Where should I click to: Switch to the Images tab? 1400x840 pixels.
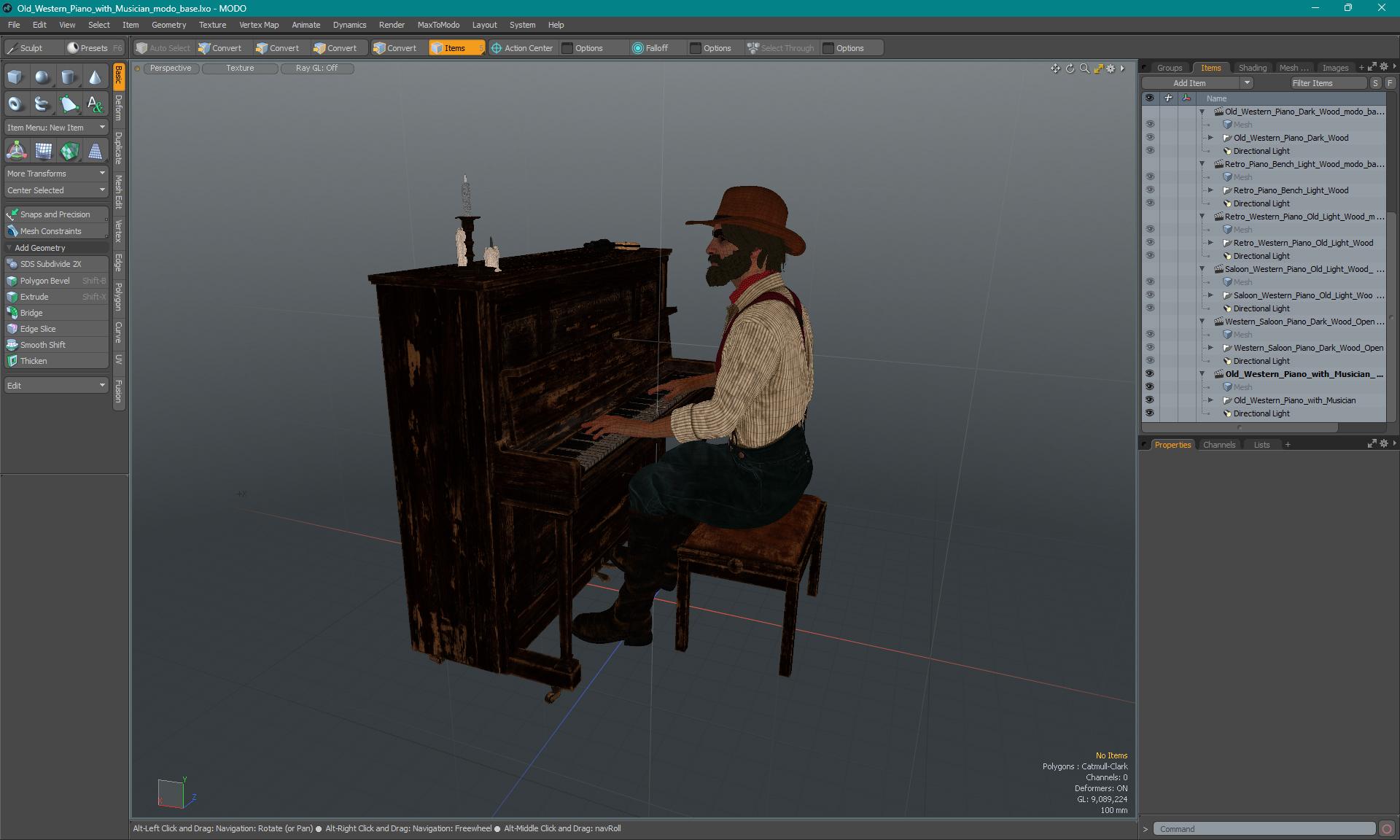tap(1335, 68)
